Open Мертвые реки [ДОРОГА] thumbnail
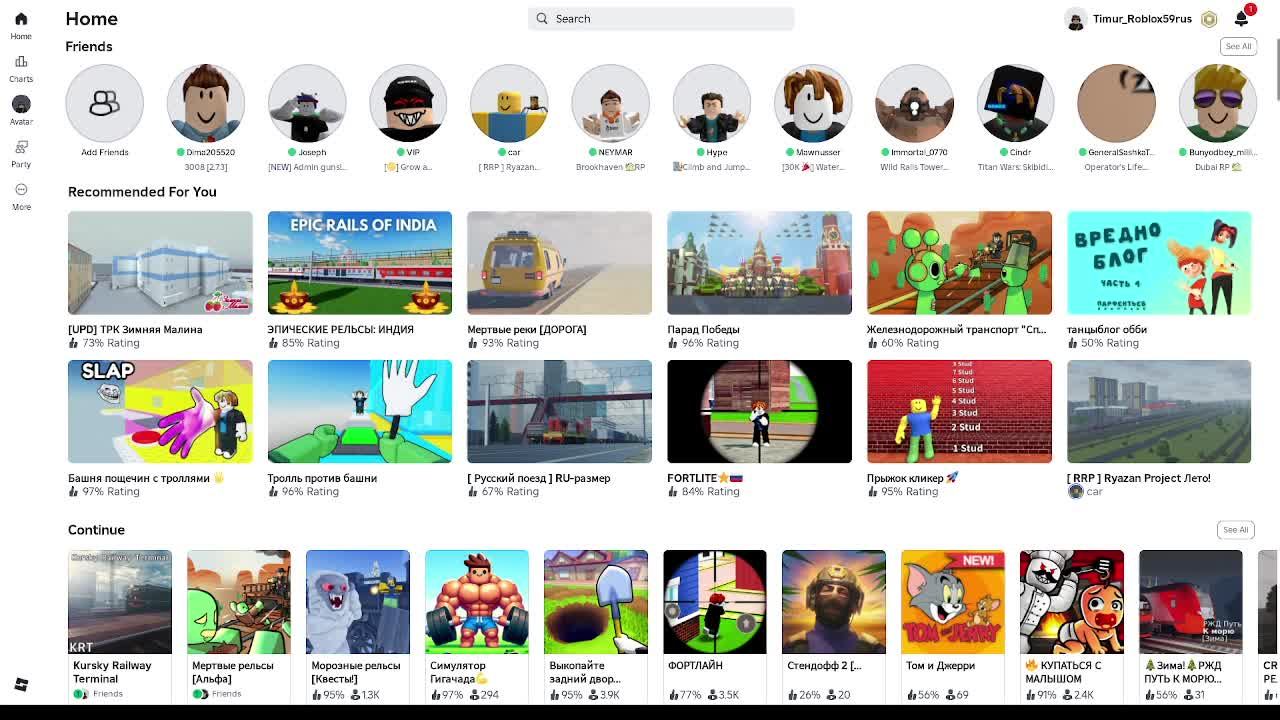Viewport: 1280px width, 720px height. point(559,262)
